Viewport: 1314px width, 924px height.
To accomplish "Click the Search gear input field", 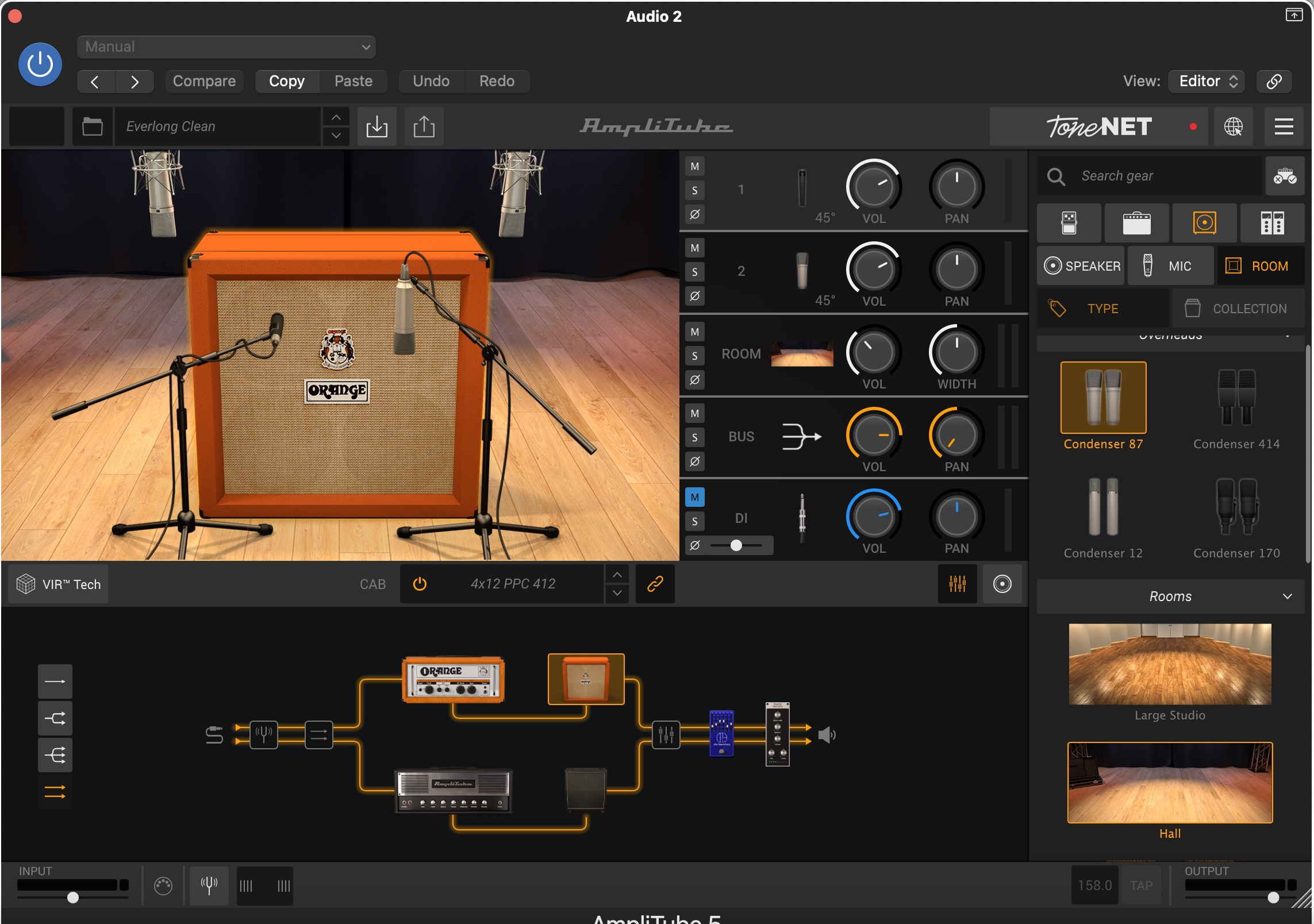I will tap(1150, 176).
